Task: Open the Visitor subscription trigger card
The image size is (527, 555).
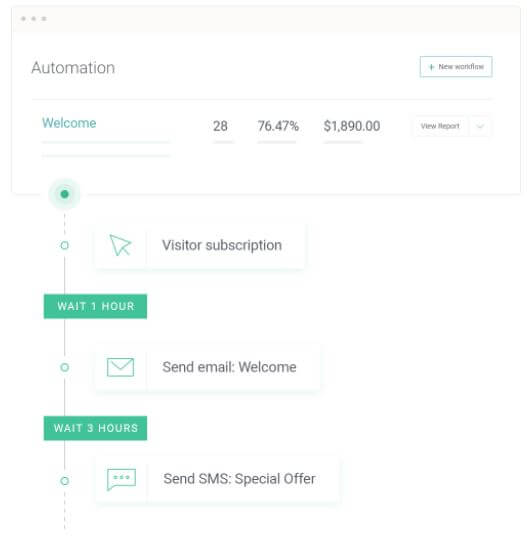Action: pyautogui.click(x=200, y=245)
